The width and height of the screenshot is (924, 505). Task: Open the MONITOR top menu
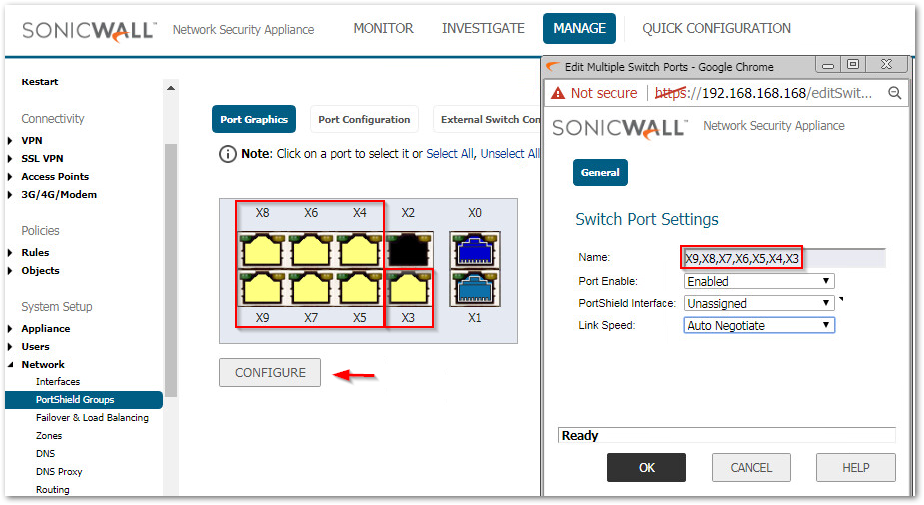point(384,28)
